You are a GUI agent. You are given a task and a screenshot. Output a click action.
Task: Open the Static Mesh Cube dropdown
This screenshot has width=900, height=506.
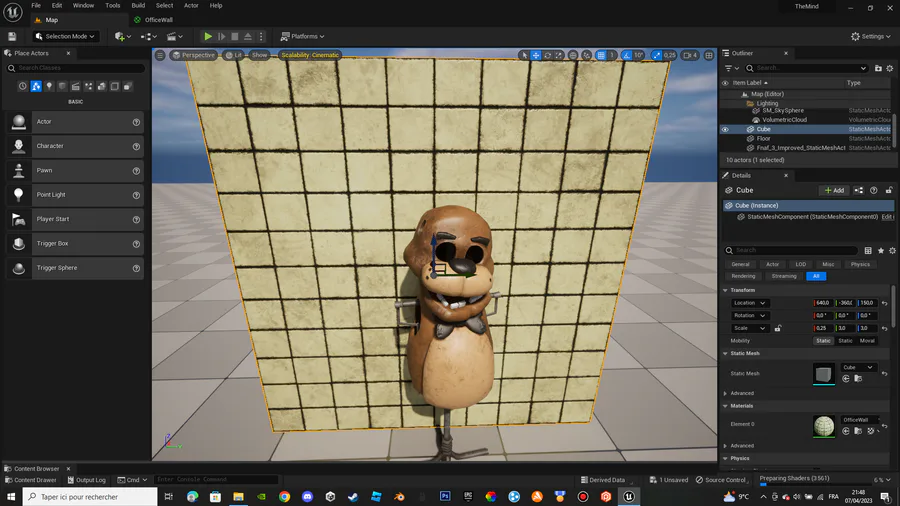click(858, 367)
